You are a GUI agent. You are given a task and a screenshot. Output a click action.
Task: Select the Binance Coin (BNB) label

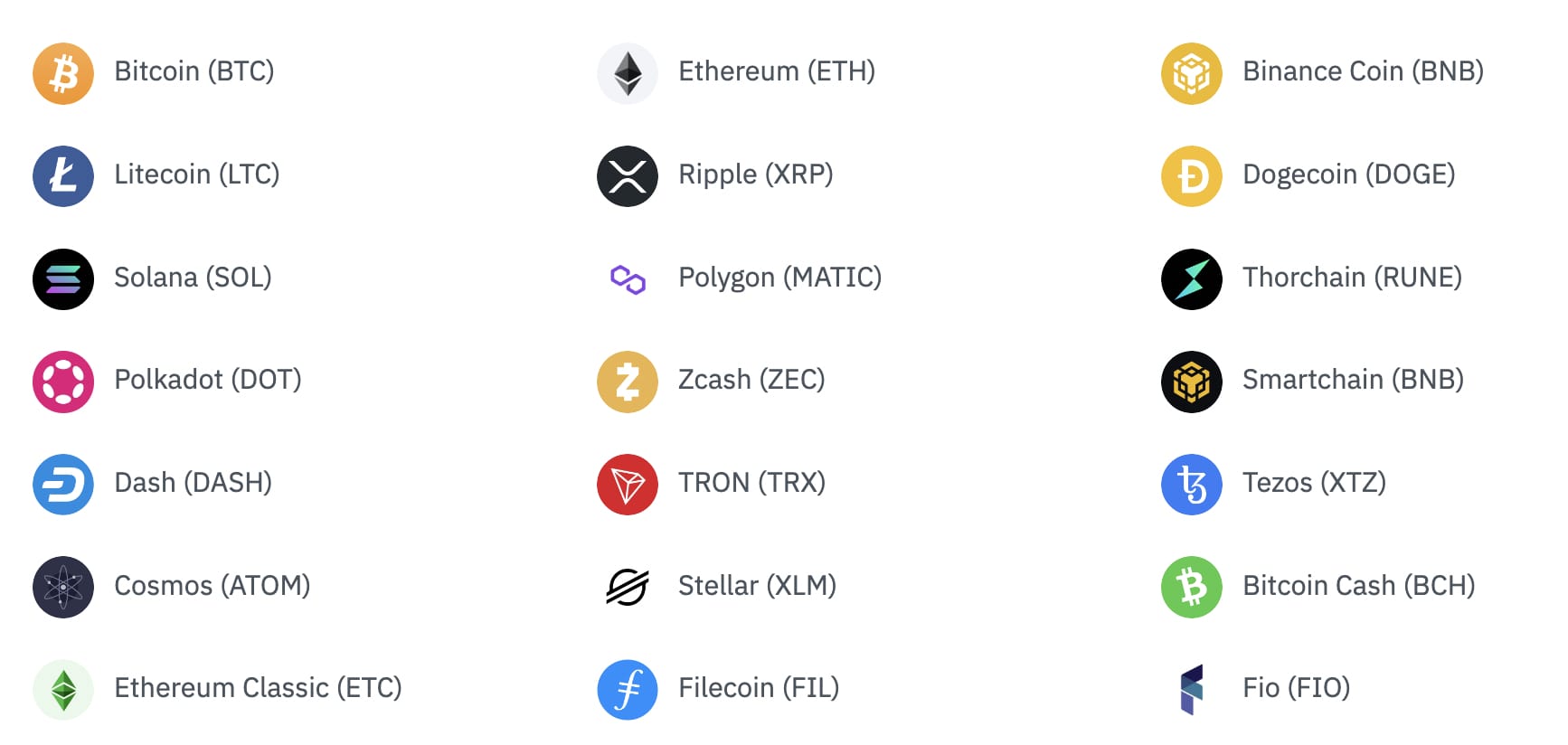tap(1363, 71)
